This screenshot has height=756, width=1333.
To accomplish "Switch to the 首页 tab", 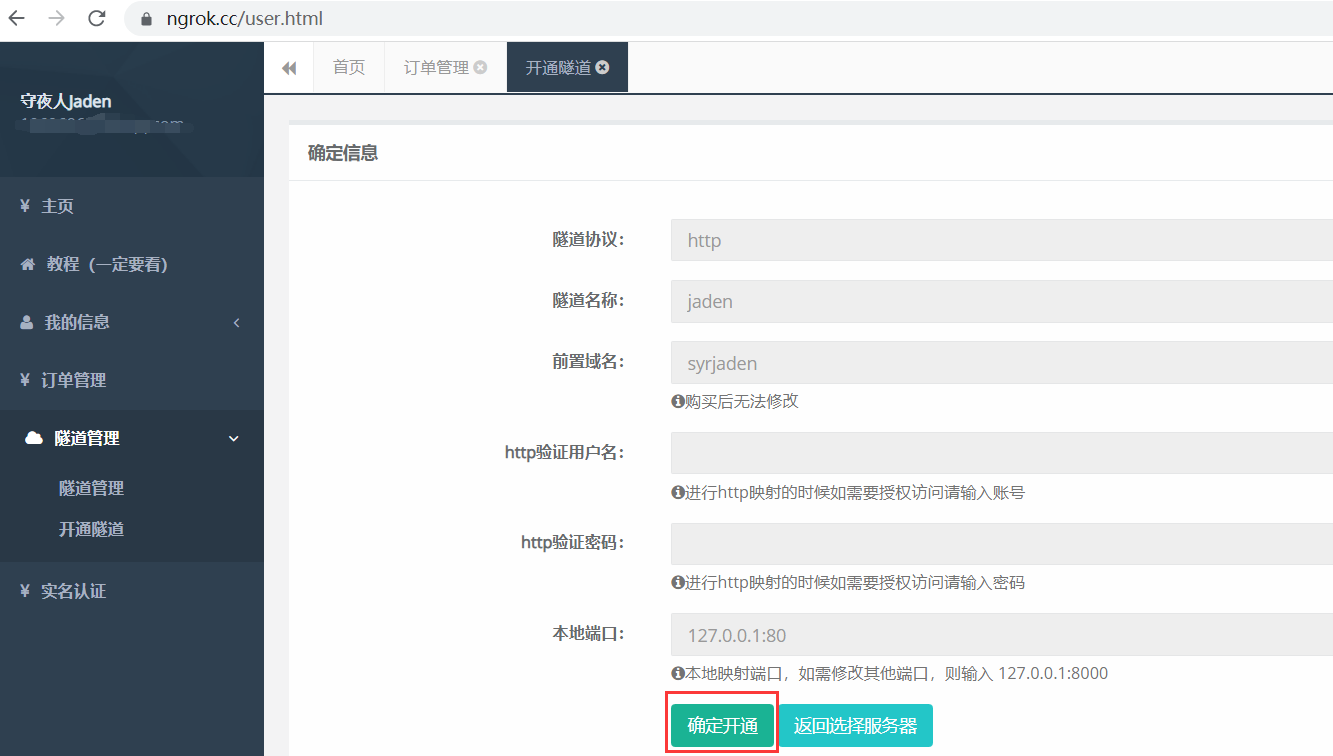I will click(349, 67).
